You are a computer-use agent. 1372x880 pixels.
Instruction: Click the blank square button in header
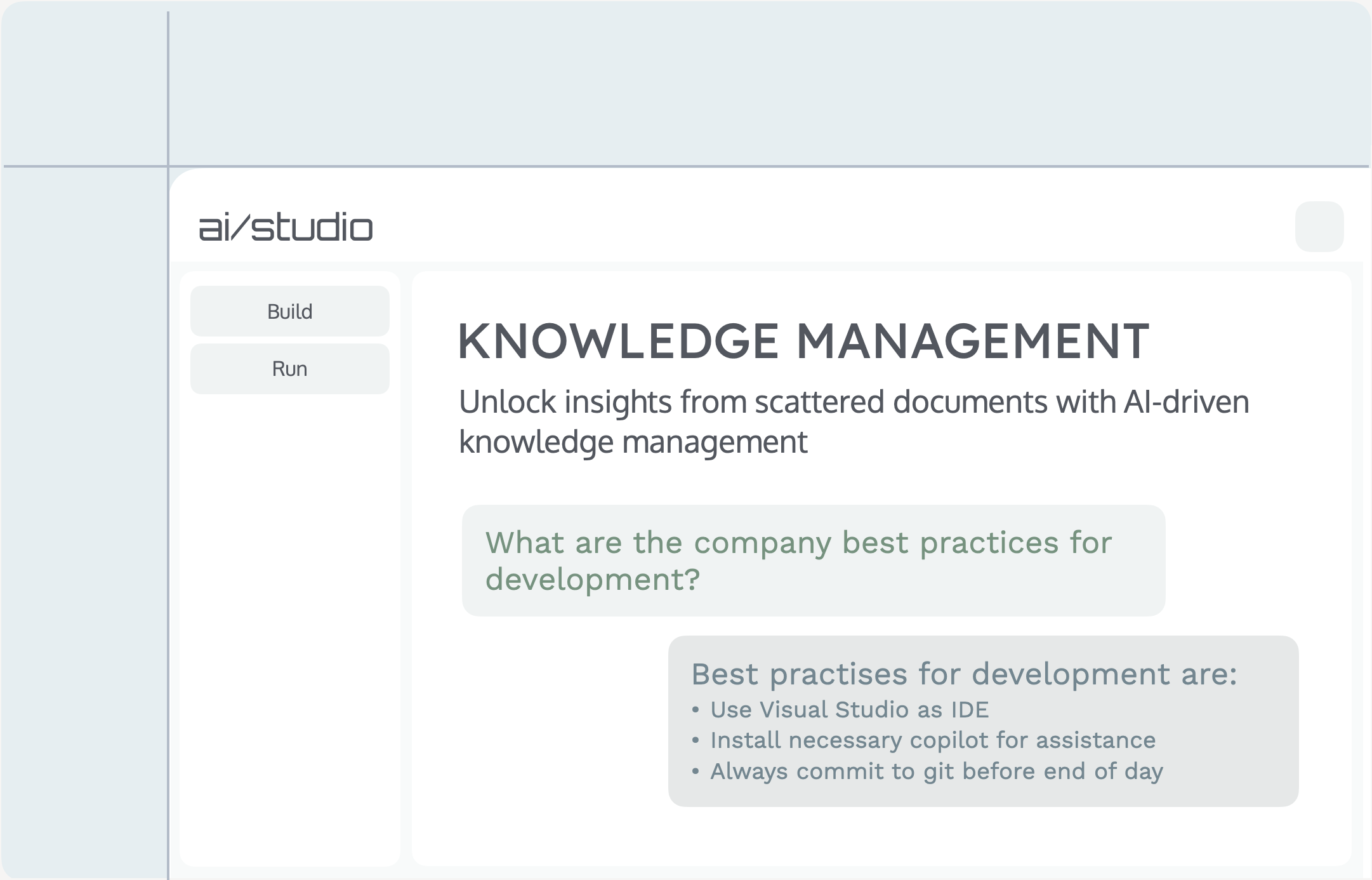(1319, 227)
